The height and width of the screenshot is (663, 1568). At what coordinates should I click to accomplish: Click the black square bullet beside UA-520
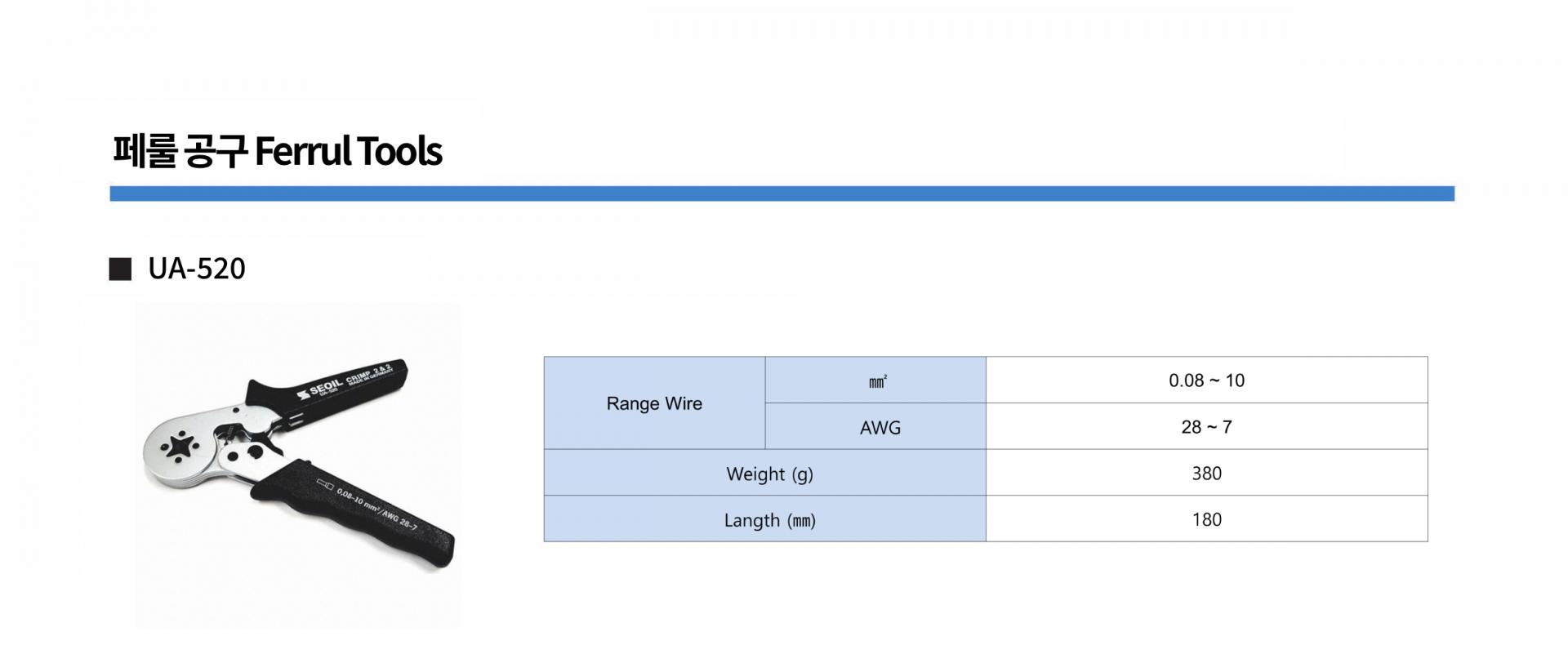(x=120, y=269)
